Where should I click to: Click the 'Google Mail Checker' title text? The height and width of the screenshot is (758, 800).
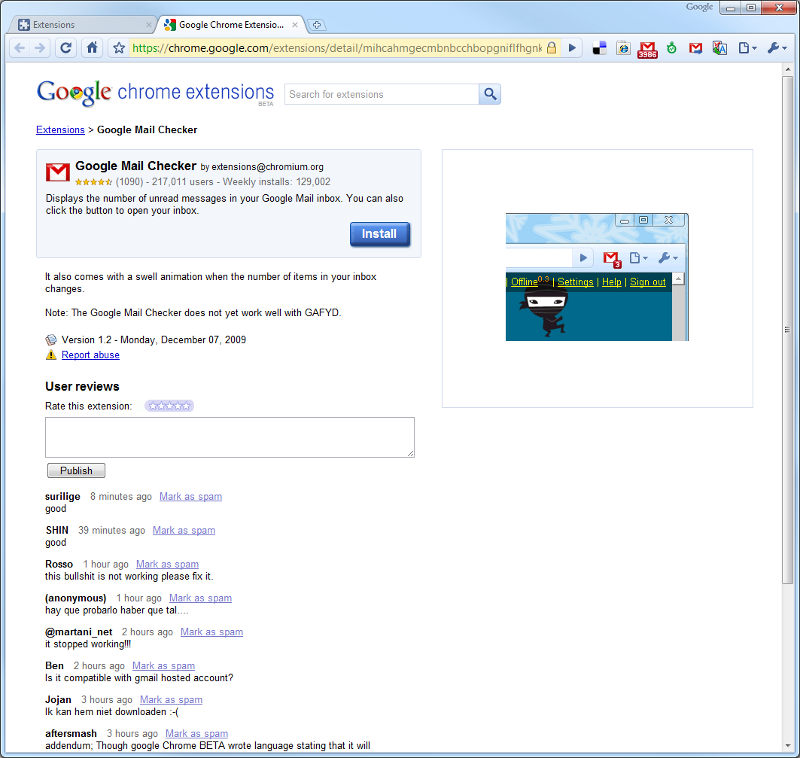(136, 166)
